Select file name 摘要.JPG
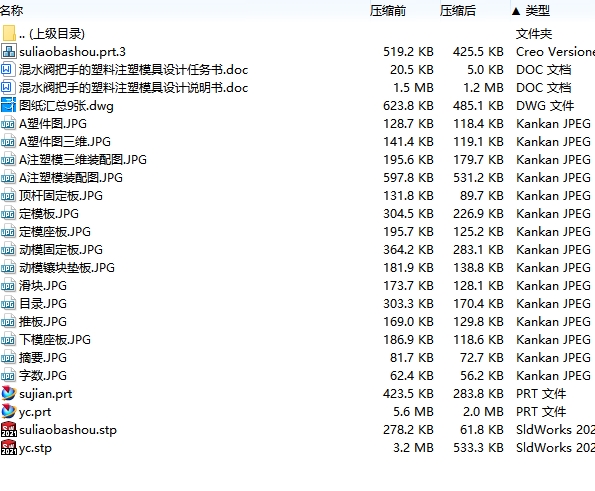The image size is (595, 491). pos(43,357)
